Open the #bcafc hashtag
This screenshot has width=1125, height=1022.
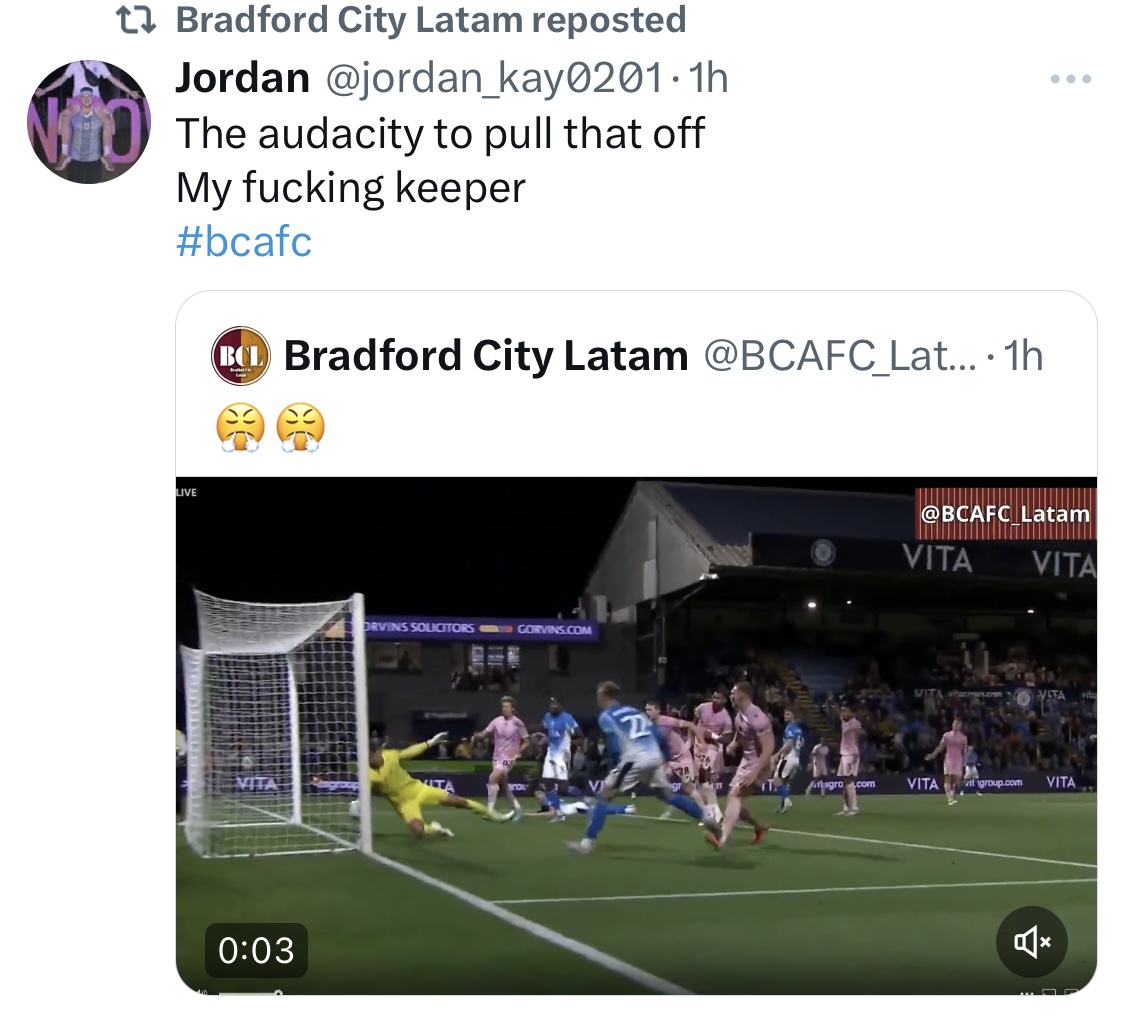(x=244, y=241)
